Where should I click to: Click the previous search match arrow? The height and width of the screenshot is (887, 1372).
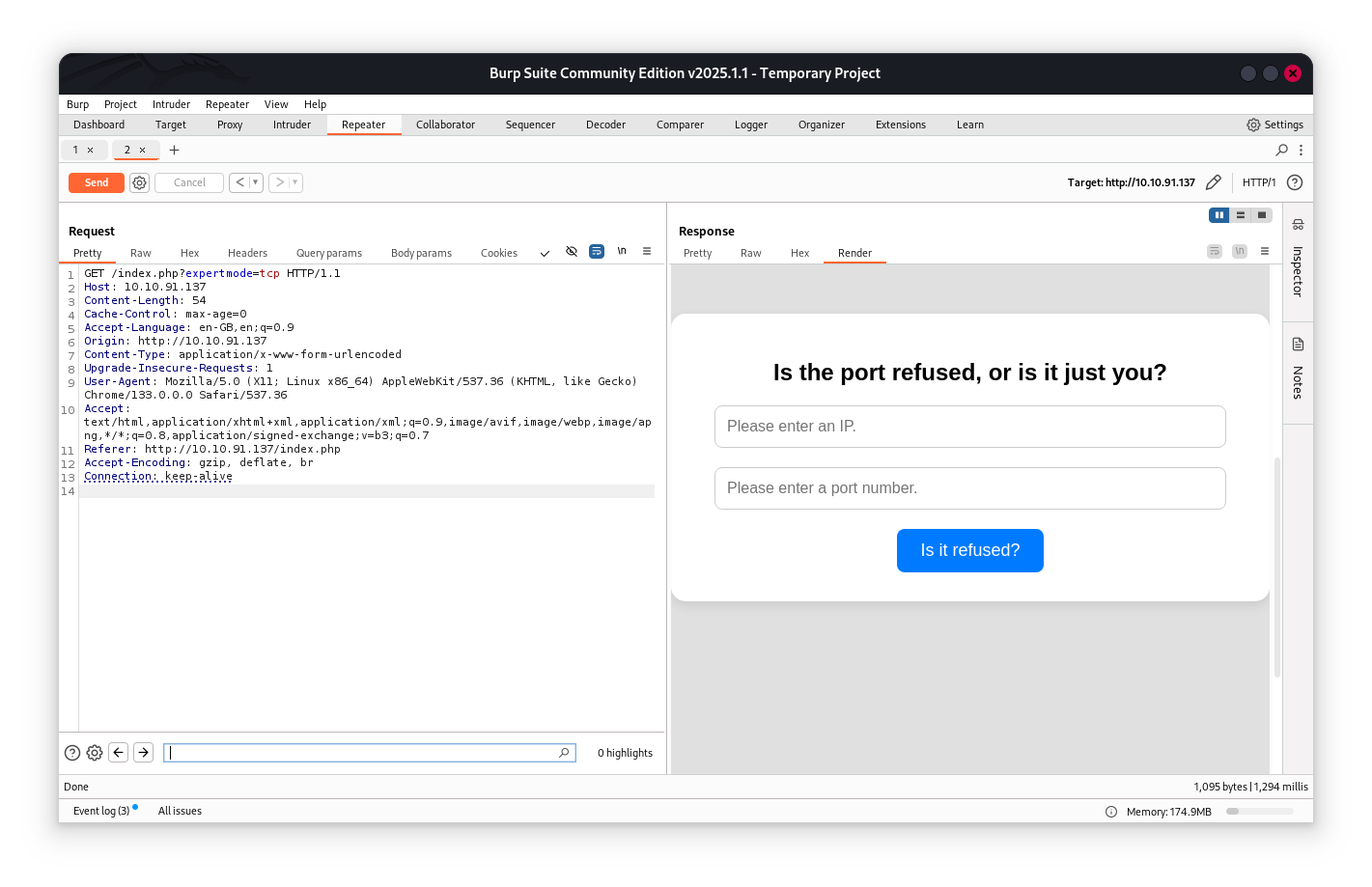click(118, 753)
